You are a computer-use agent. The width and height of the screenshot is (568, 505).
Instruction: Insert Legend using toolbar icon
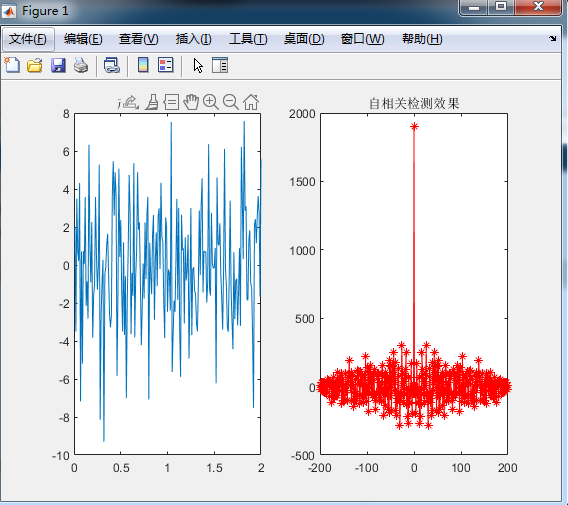pos(166,66)
